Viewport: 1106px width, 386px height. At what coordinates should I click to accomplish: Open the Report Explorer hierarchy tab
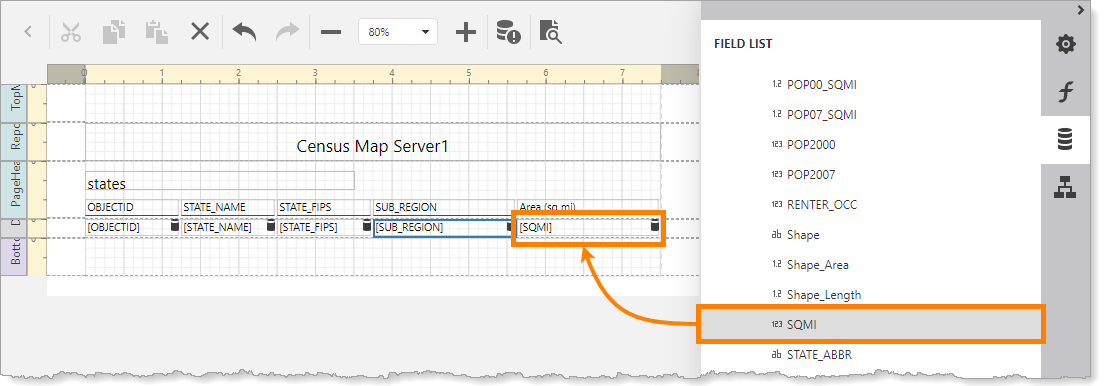click(1065, 187)
